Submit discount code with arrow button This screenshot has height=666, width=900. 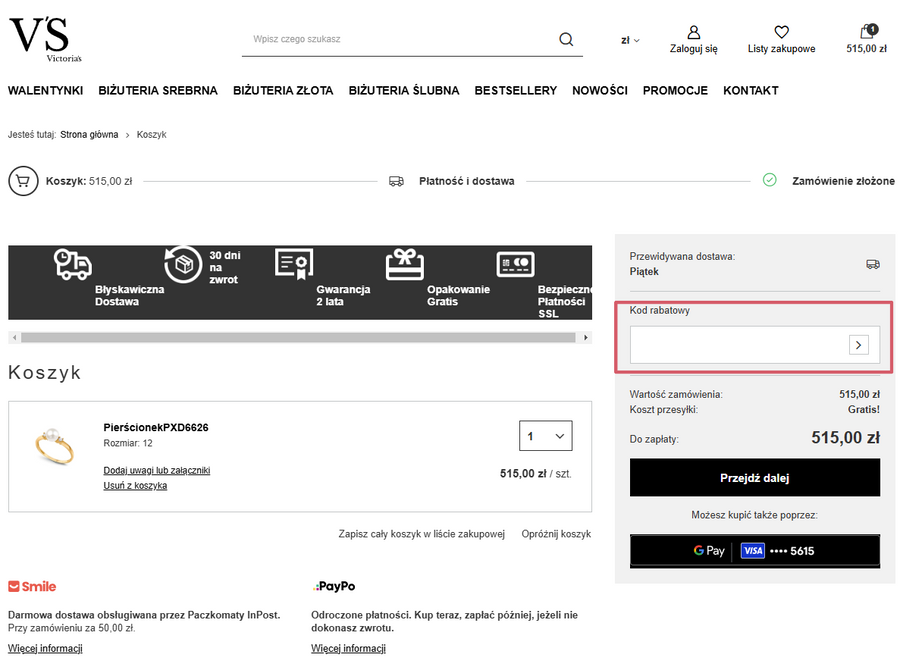(x=858, y=345)
